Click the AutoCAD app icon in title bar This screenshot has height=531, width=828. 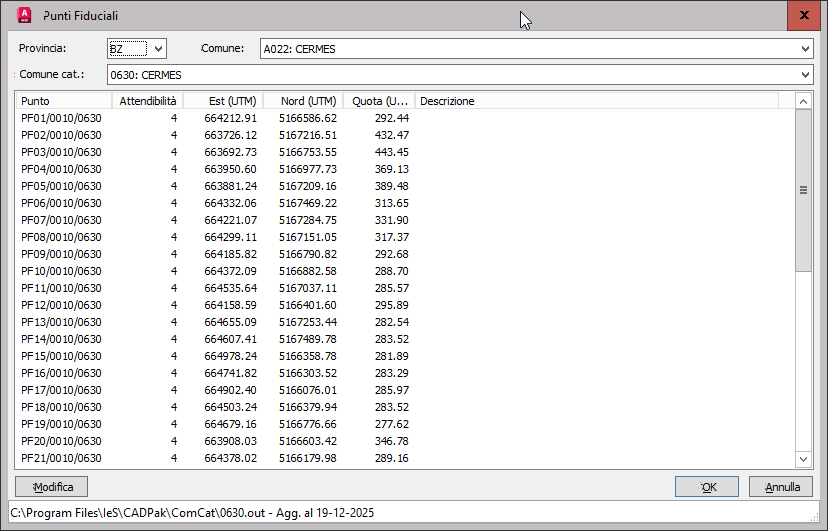coord(24,15)
